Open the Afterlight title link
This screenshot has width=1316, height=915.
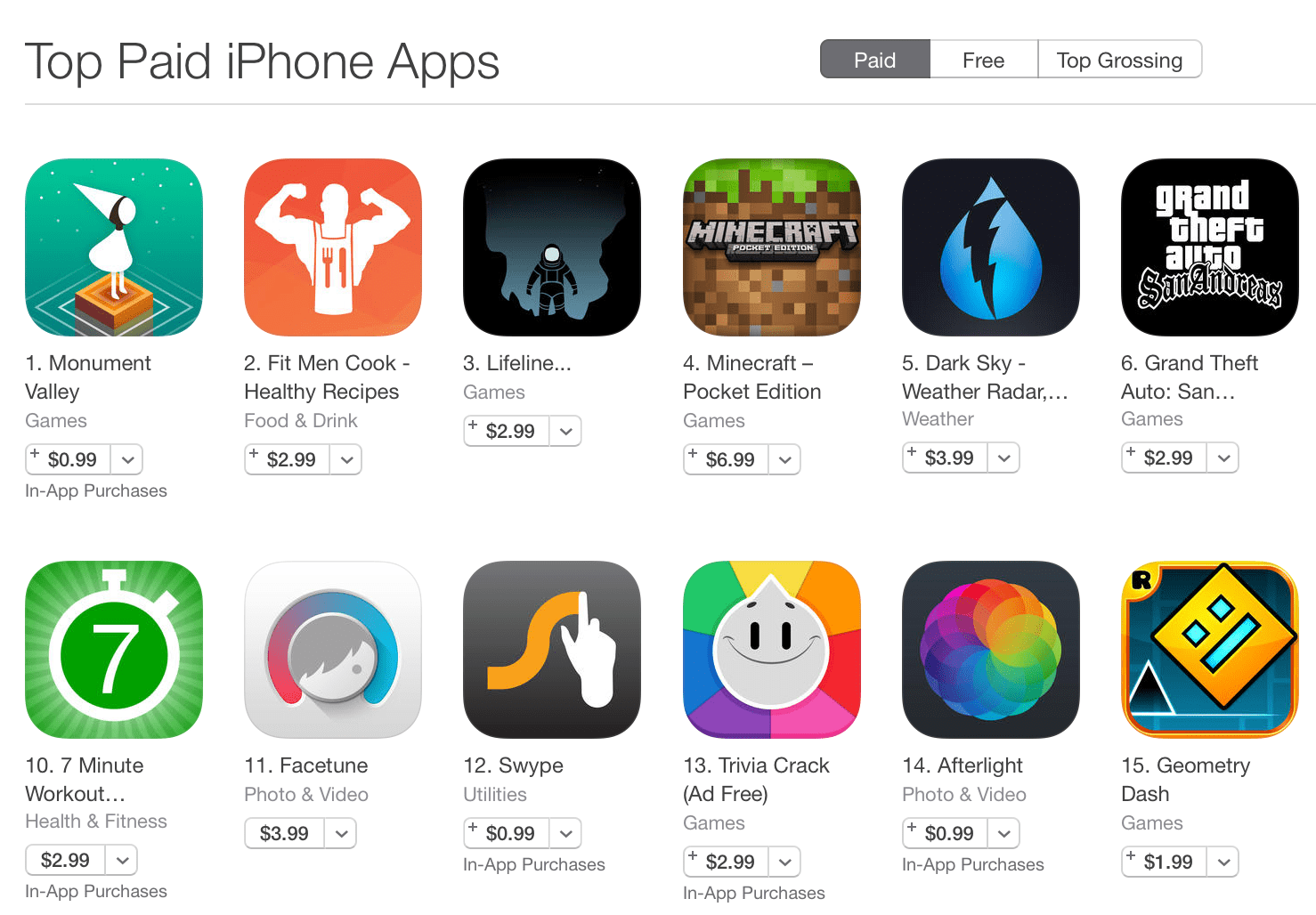963,765
